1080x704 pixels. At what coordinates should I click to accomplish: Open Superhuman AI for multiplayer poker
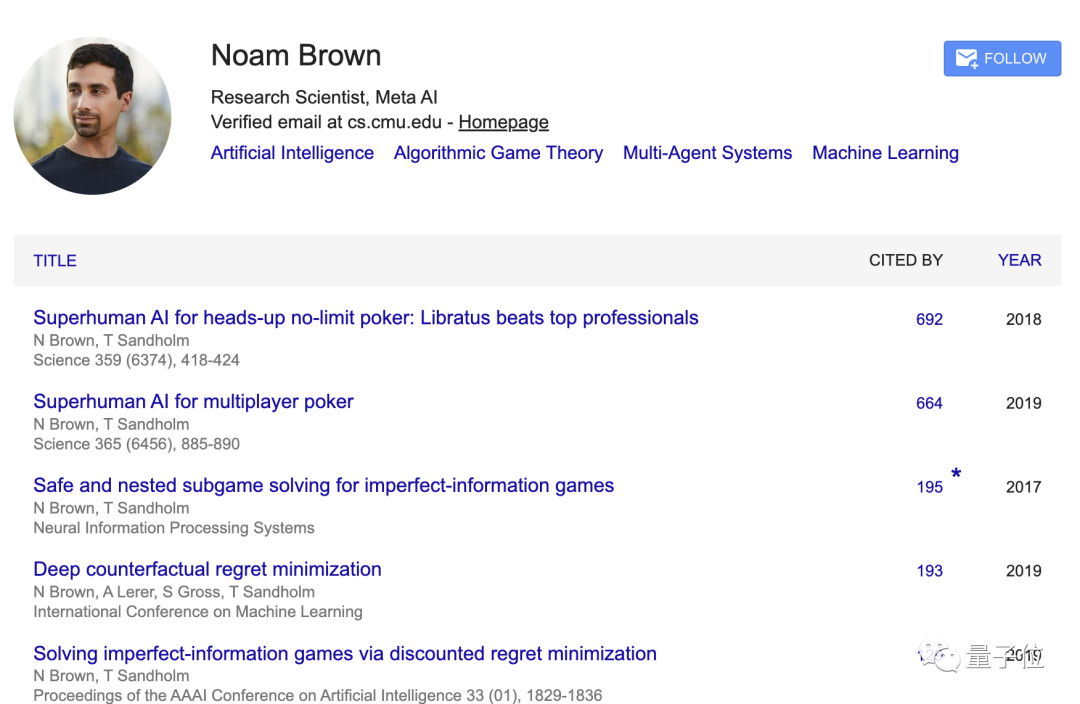[194, 402]
